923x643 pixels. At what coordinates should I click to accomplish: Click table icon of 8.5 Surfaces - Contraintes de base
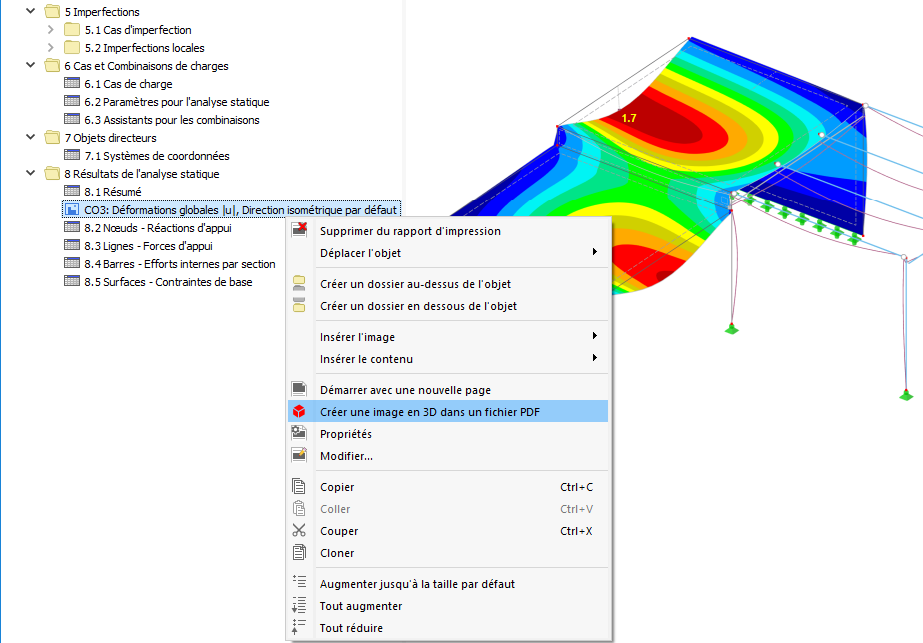72,281
